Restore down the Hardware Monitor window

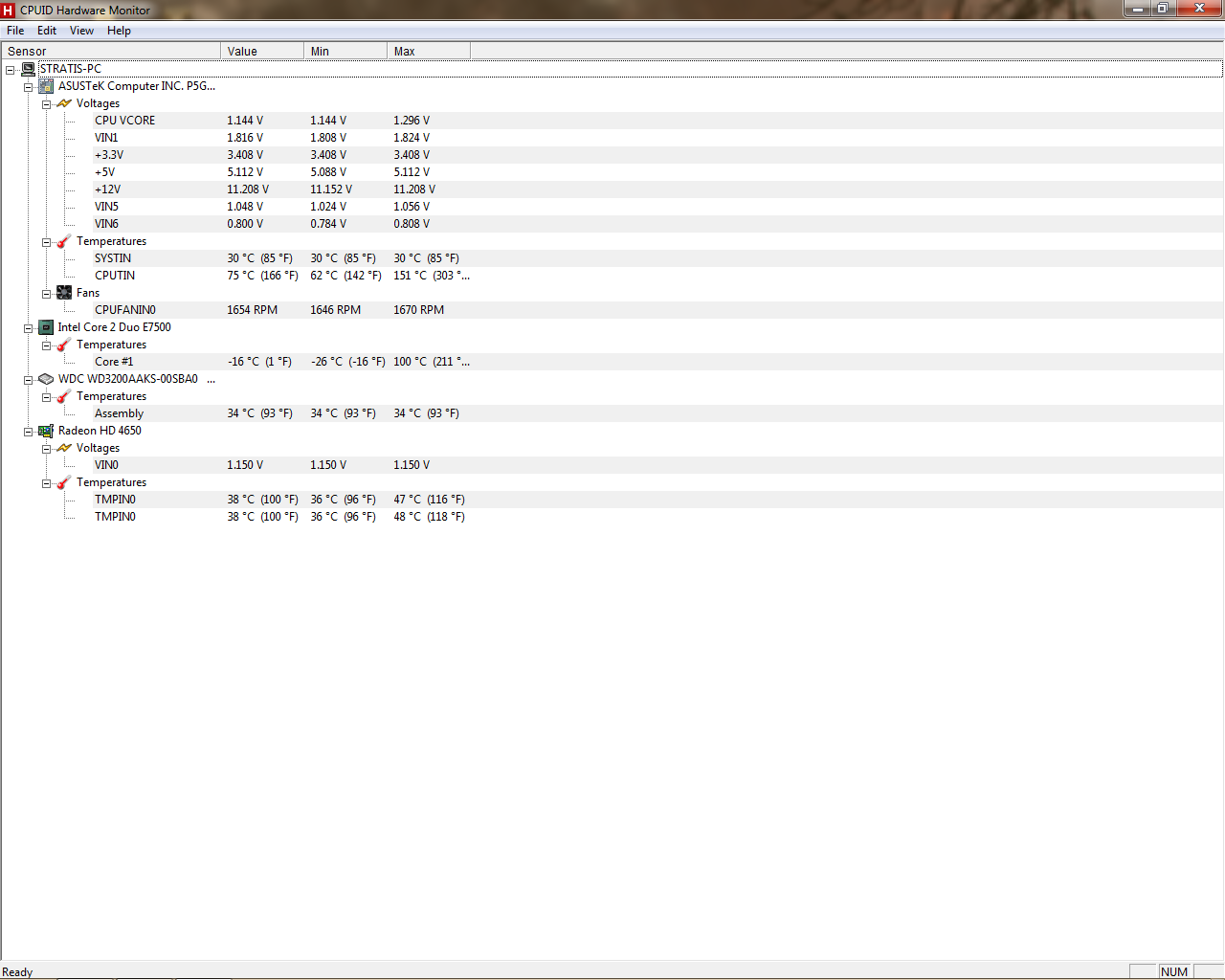1162,9
